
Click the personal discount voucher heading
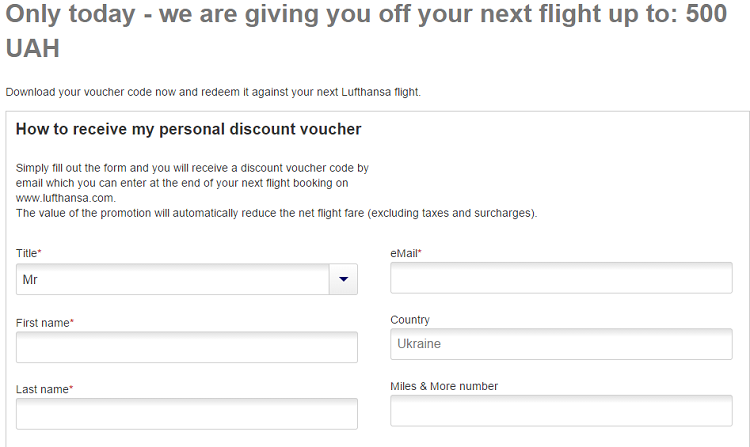click(x=188, y=129)
